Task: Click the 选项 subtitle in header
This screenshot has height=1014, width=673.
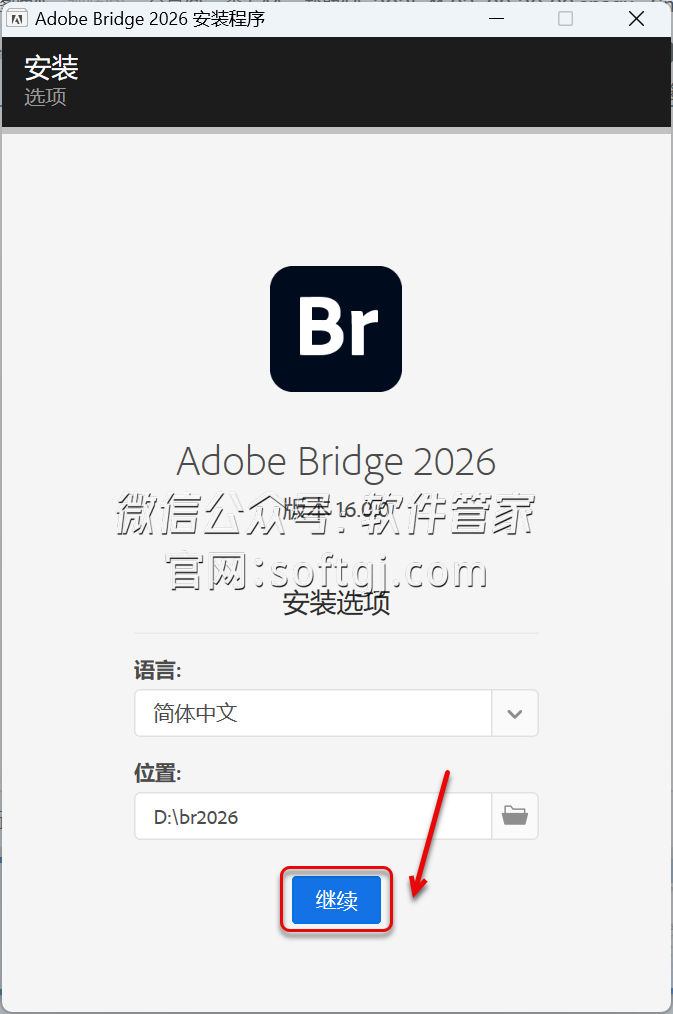Action: point(45,97)
